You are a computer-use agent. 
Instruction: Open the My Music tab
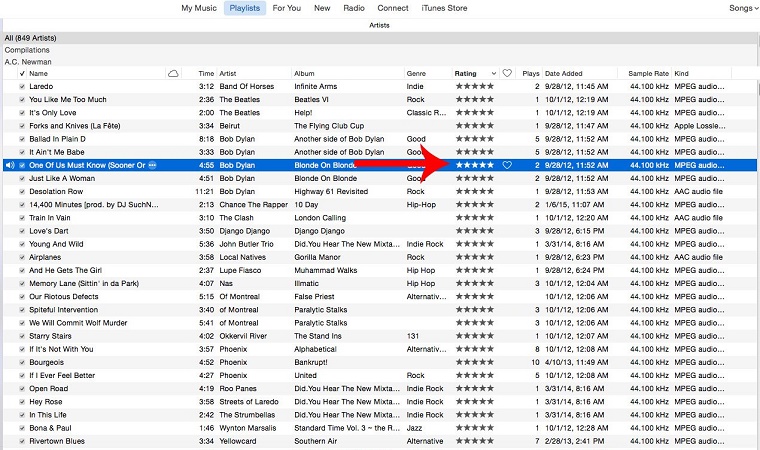199,8
